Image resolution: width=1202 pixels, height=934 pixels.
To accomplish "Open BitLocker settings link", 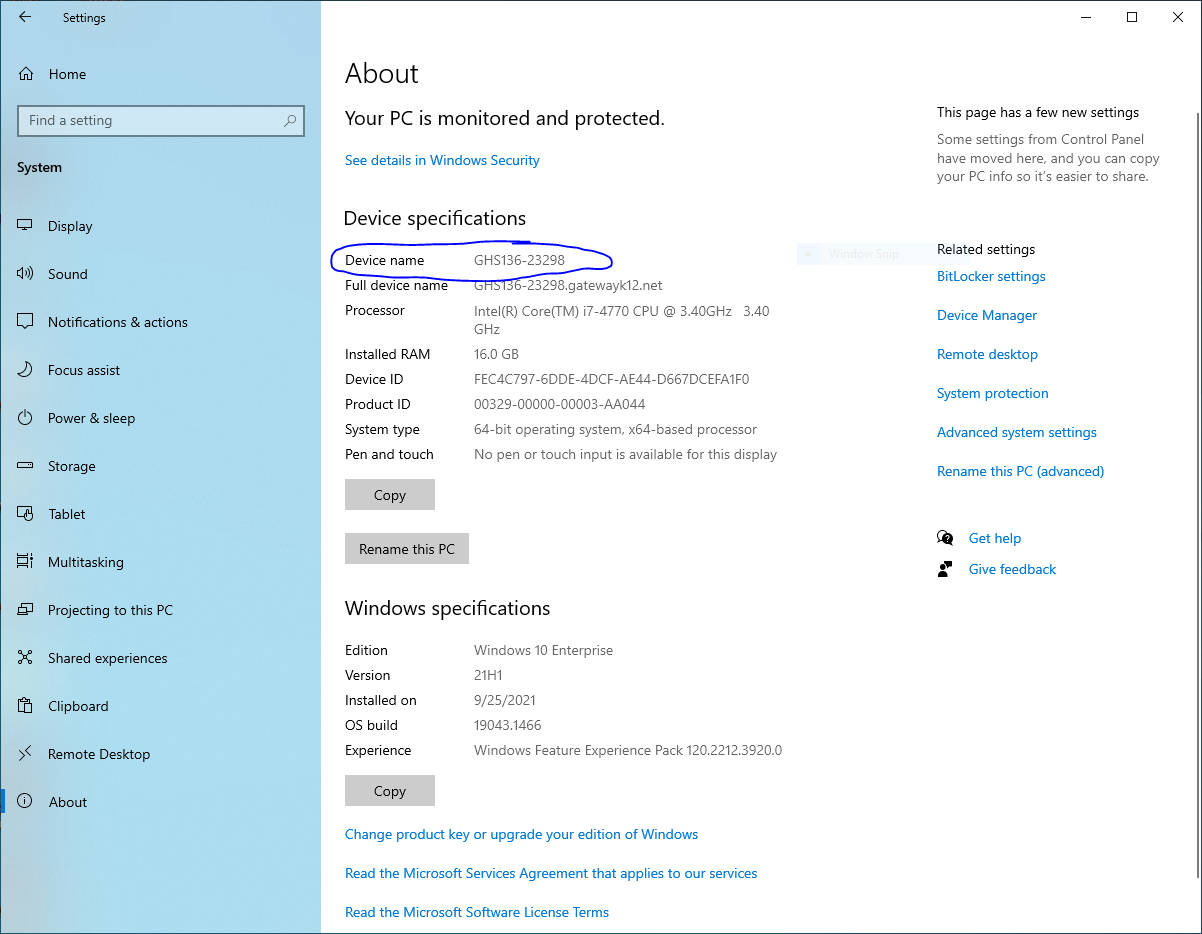I will point(991,276).
